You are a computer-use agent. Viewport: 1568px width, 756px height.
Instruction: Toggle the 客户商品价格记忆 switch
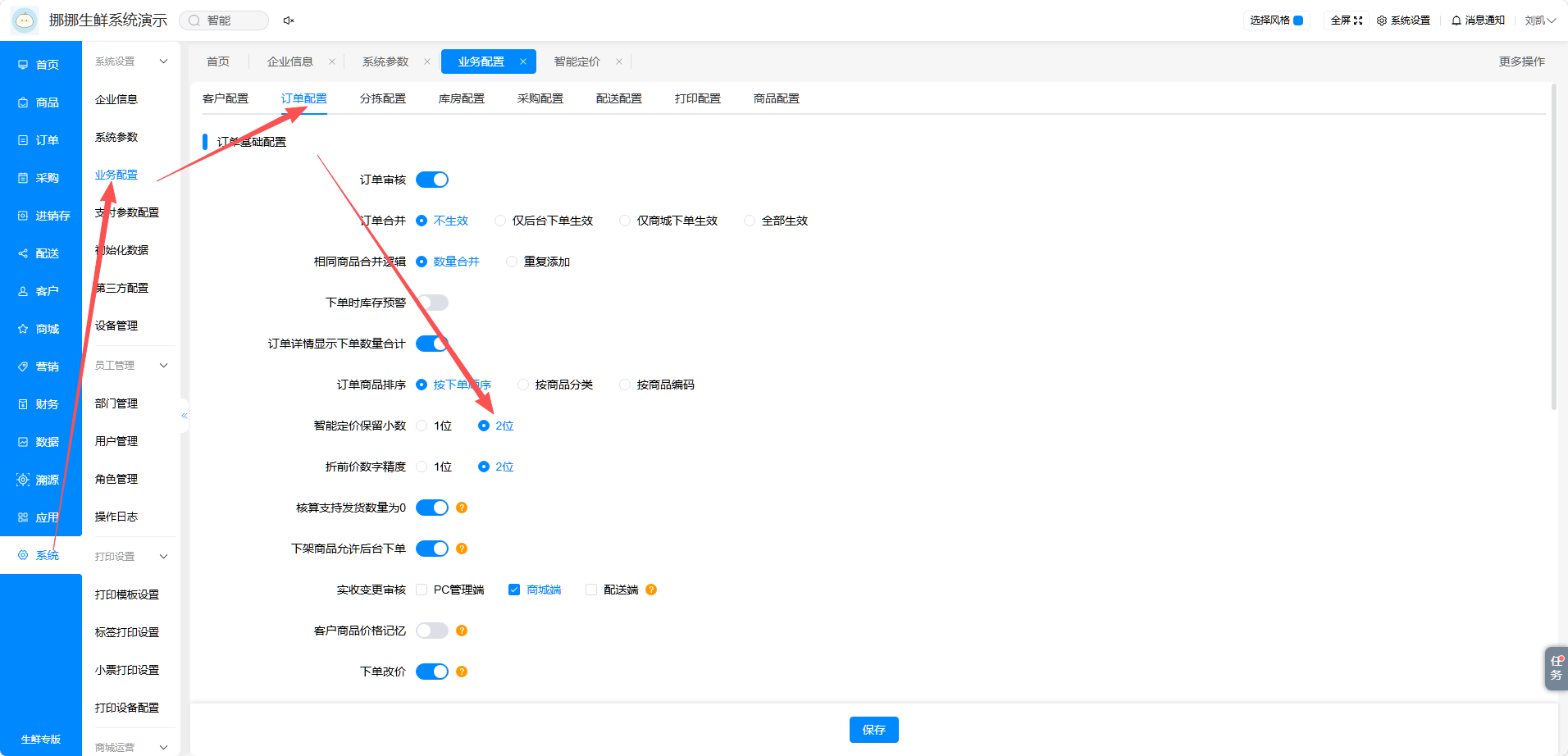432,631
